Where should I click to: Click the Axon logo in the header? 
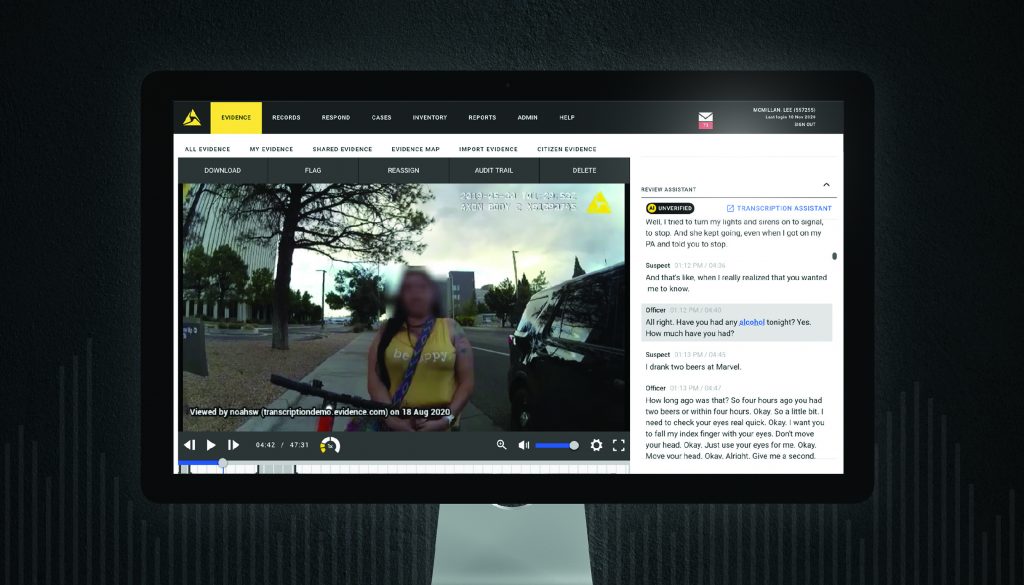(x=192, y=118)
